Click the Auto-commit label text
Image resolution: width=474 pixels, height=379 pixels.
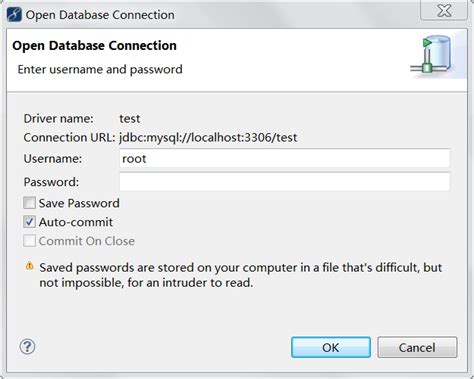[x=76, y=222]
